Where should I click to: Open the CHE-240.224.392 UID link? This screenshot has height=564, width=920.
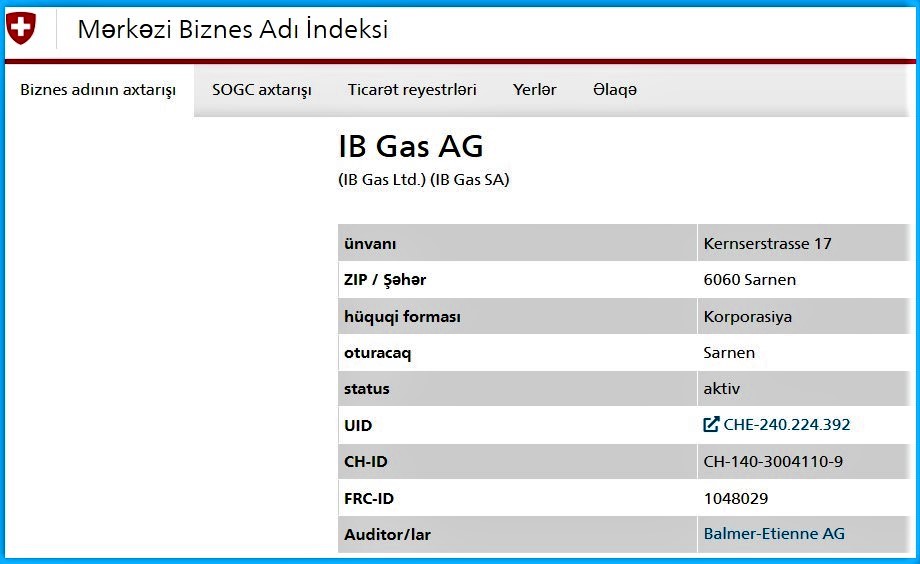pos(786,424)
